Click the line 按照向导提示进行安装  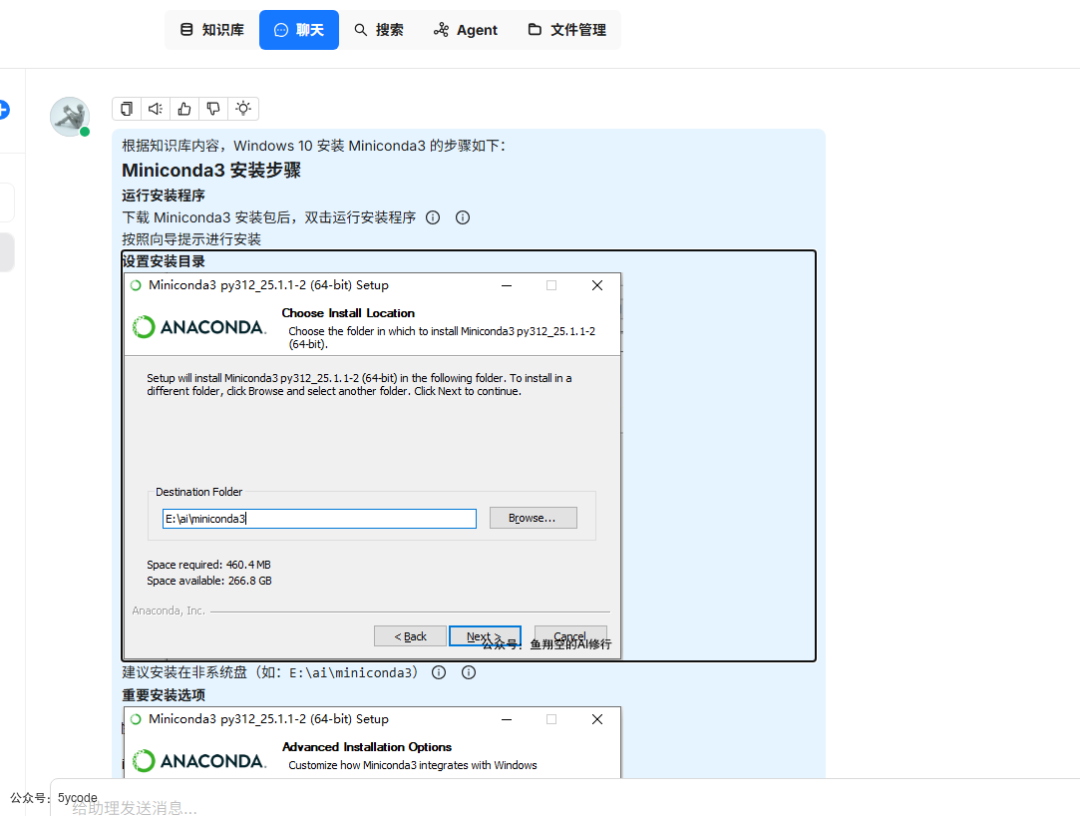[x=191, y=240]
